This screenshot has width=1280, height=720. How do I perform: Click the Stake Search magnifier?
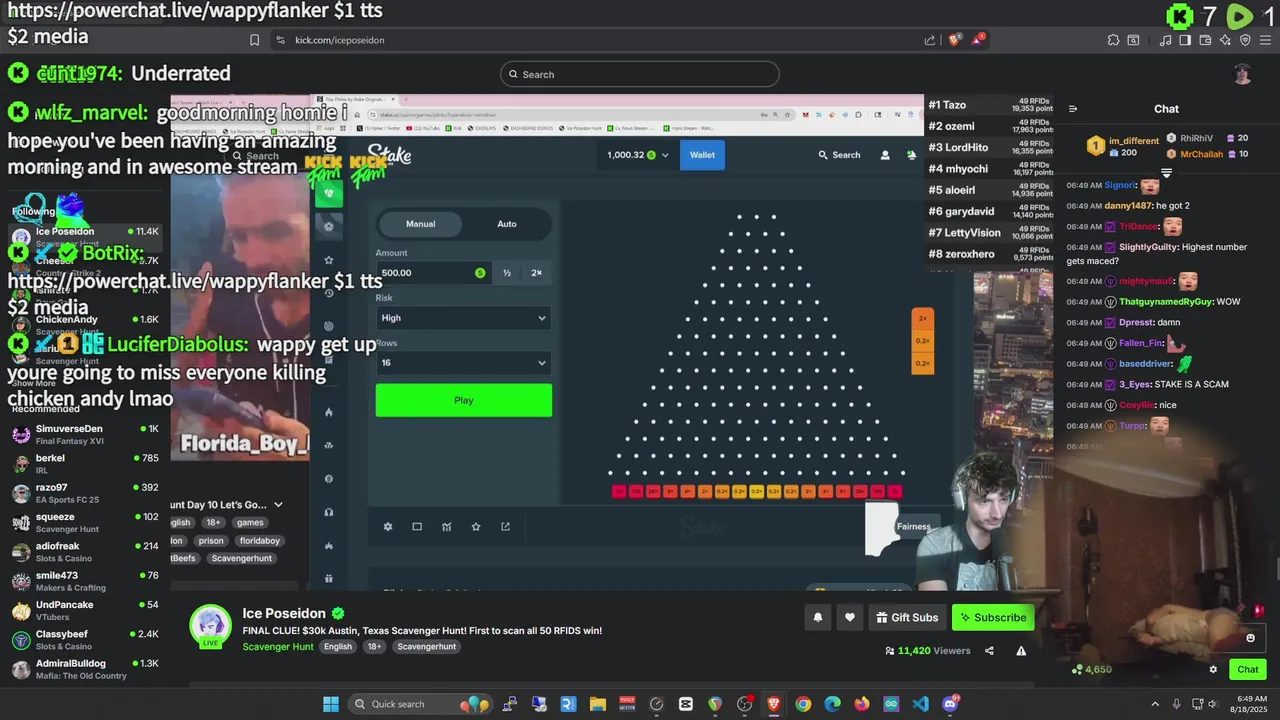tap(823, 155)
